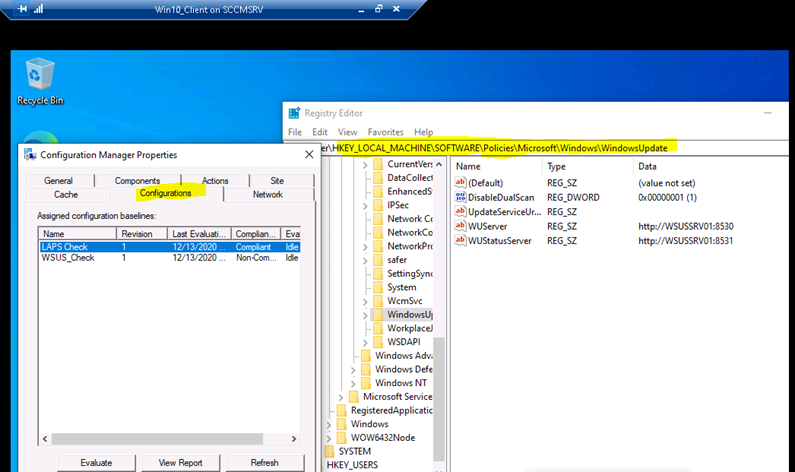The height and width of the screenshot is (472, 795).
Task: Click the View Report button
Action: [x=180, y=462]
